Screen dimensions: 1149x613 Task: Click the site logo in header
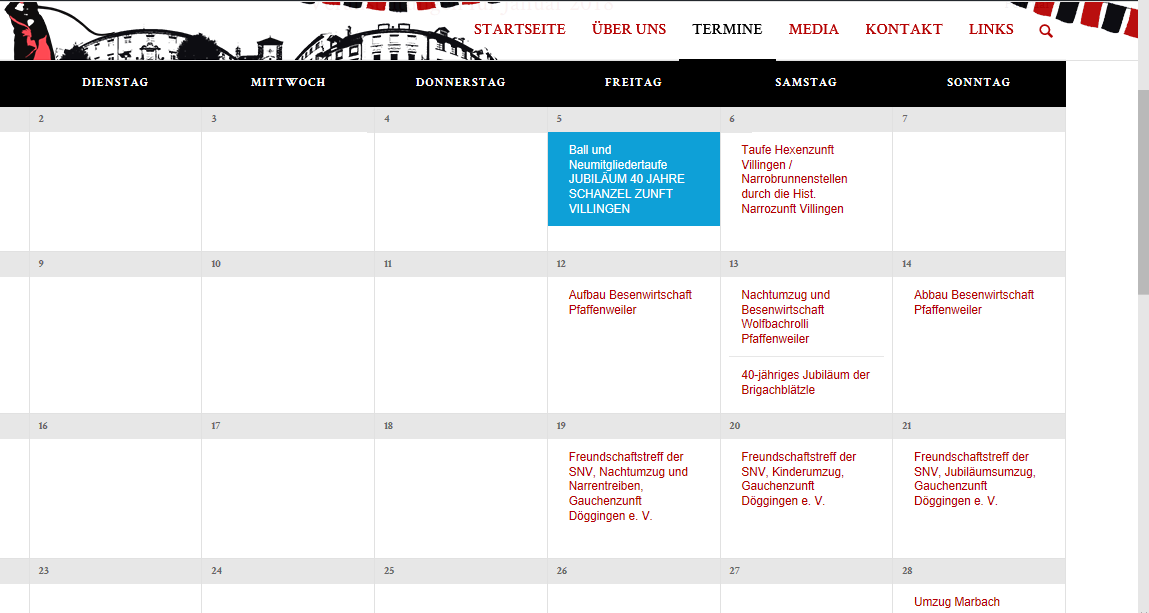coord(249,30)
